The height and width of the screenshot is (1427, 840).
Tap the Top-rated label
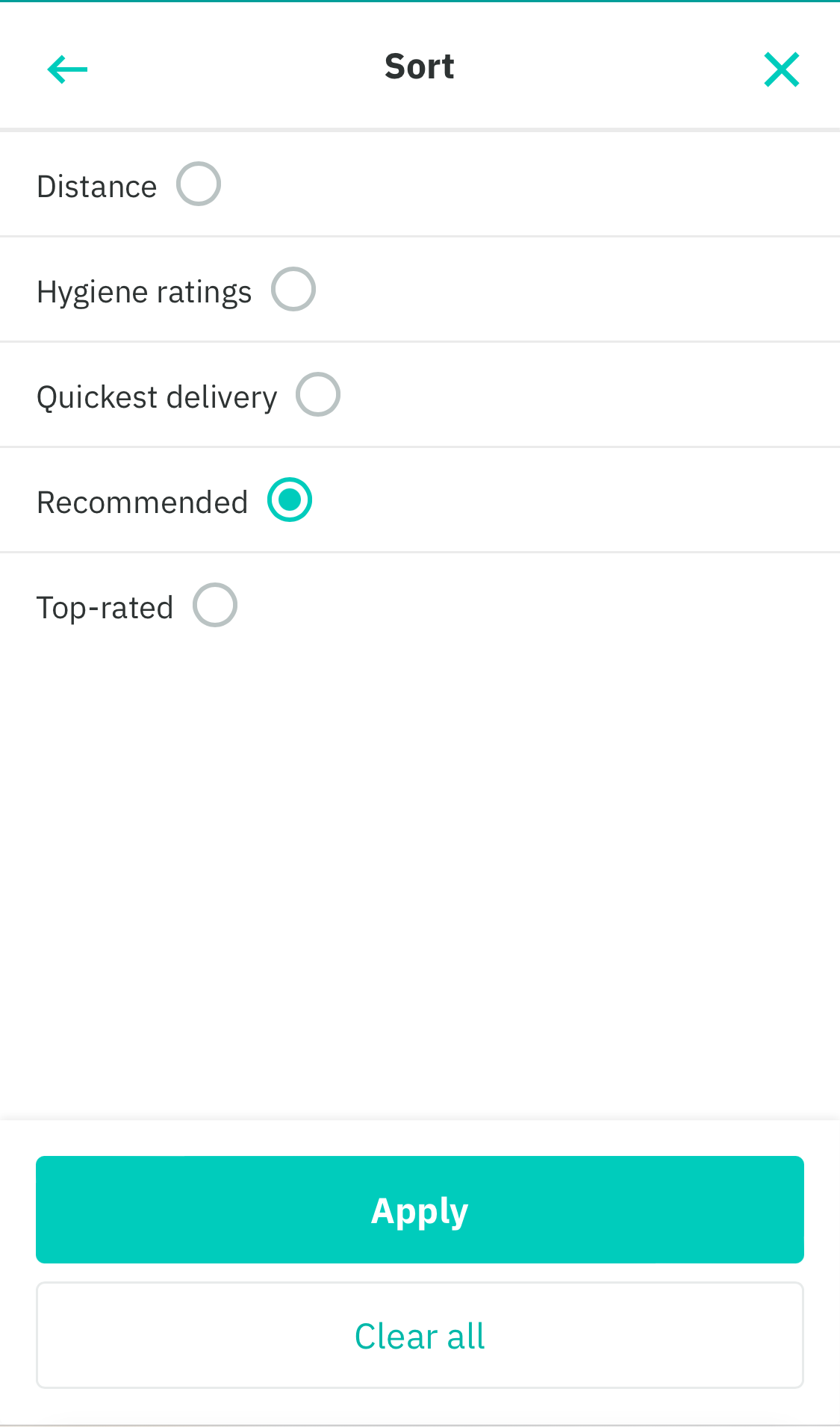pyautogui.click(x=105, y=607)
